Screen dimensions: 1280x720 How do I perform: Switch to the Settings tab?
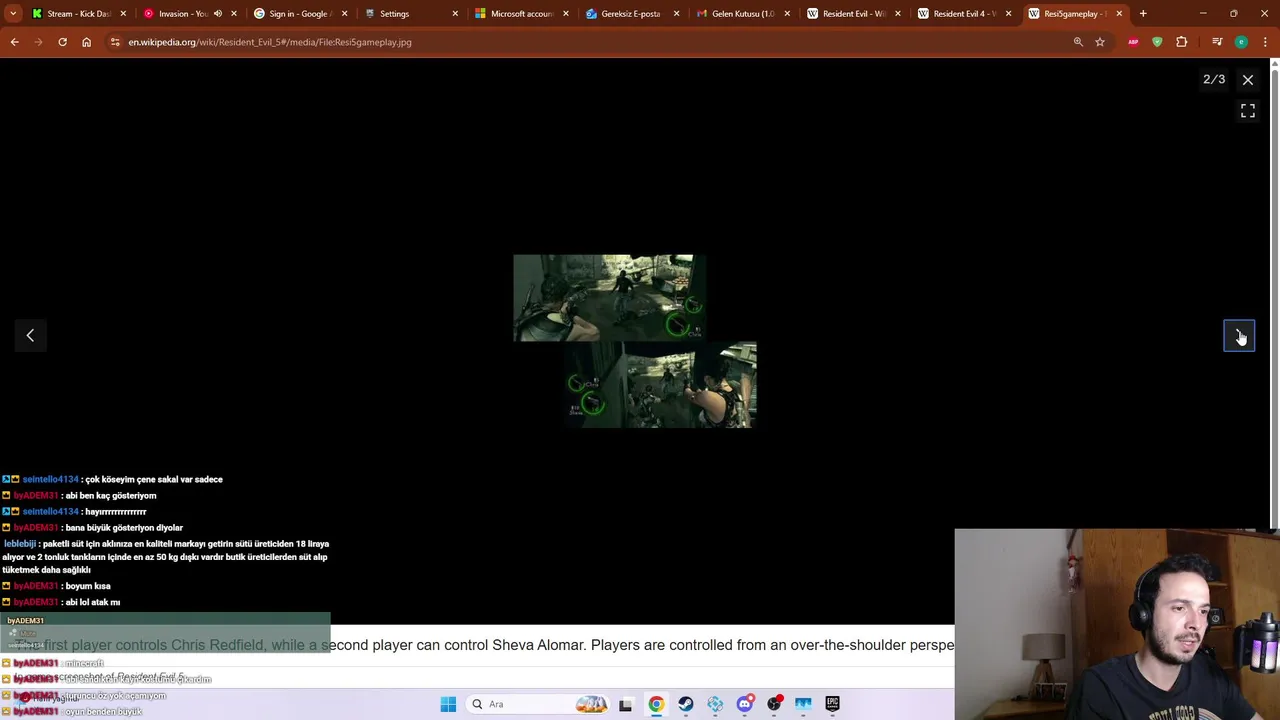click(x=410, y=14)
